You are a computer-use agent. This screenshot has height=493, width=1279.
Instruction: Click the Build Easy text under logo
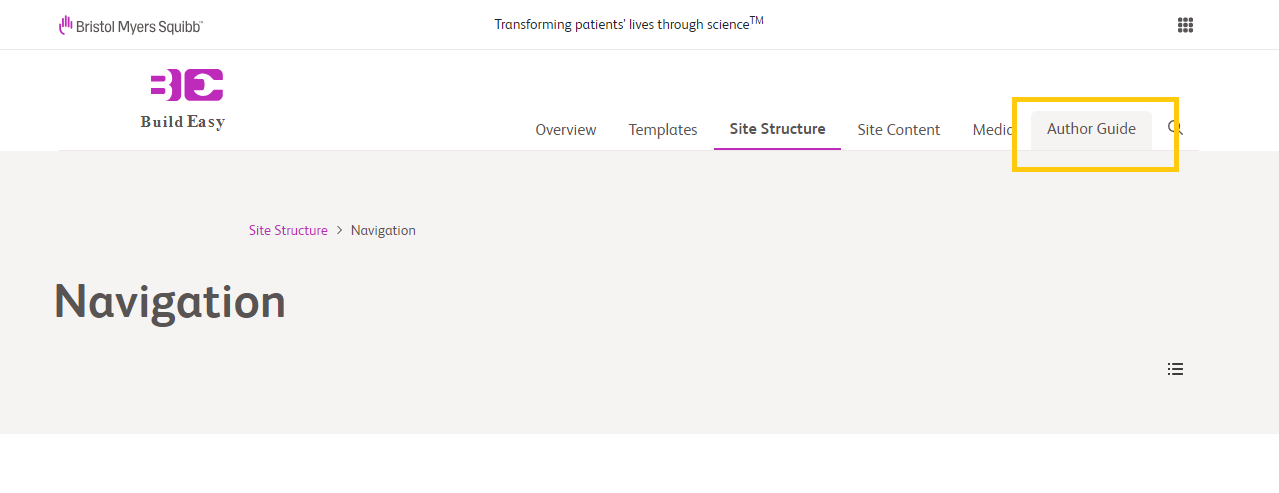(x=183, y=122)
